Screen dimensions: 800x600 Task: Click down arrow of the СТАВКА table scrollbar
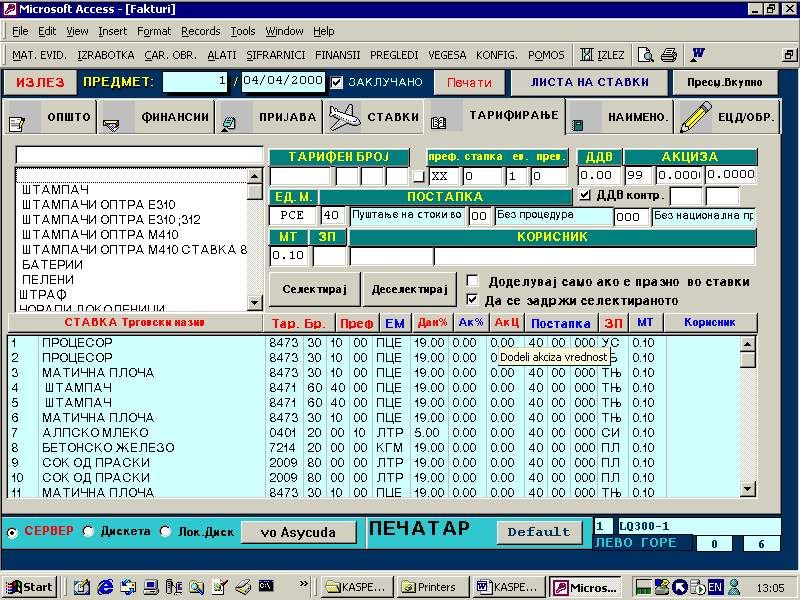[x=747, y=488]
